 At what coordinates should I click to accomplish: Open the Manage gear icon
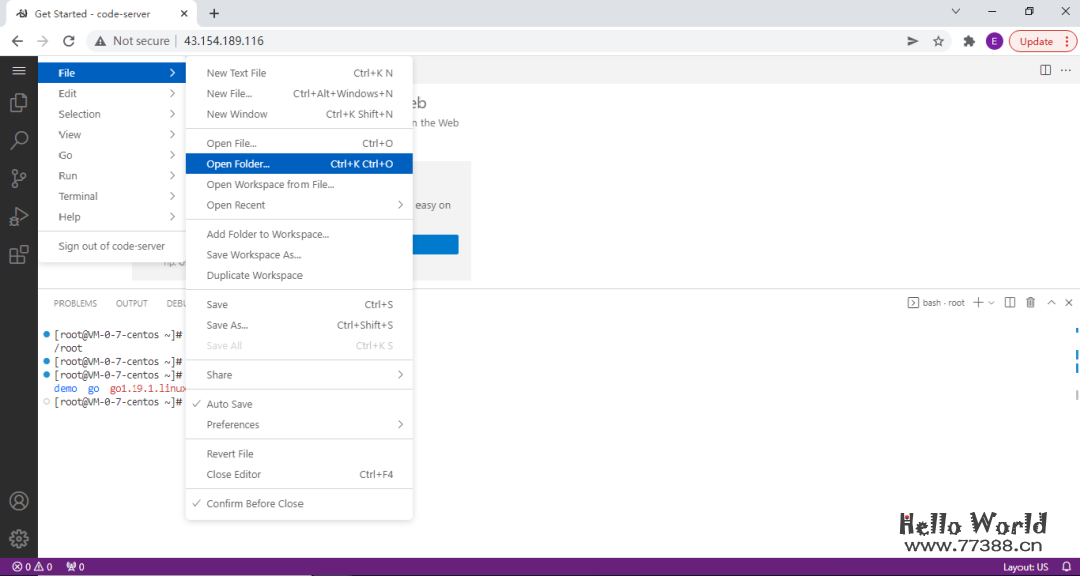coord(18,539)
